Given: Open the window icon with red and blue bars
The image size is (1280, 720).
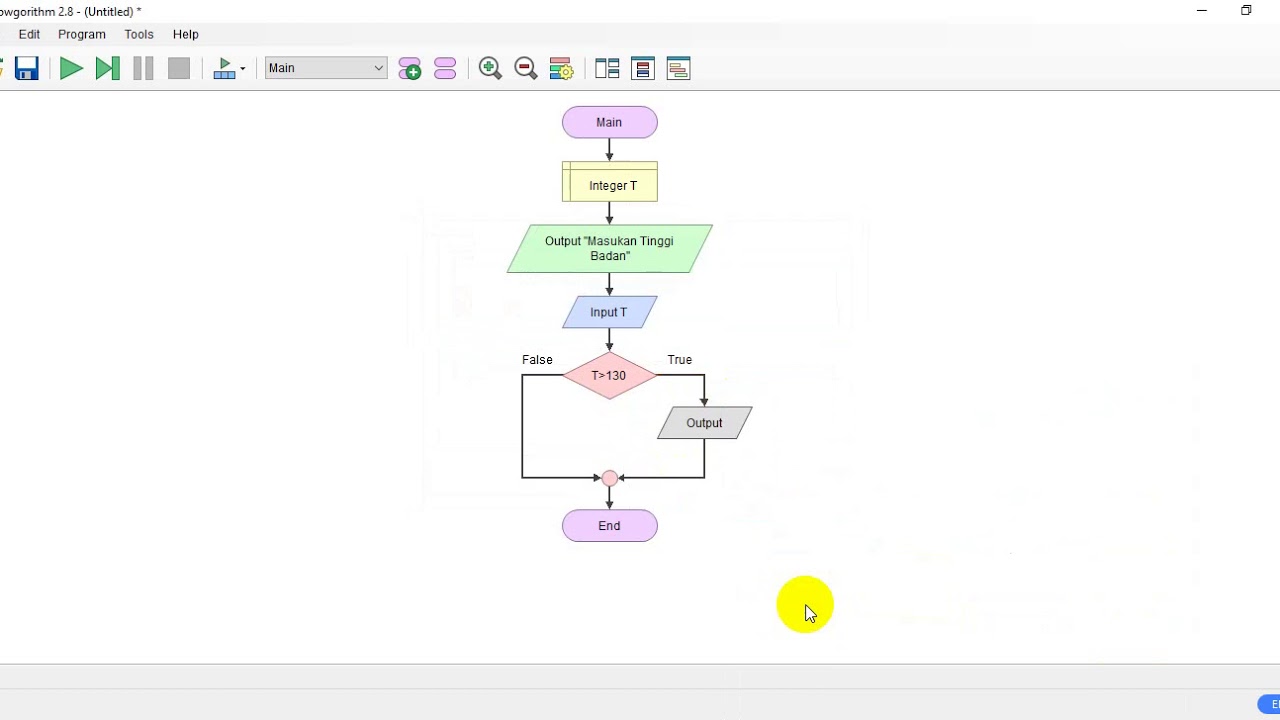Looking at the screenshot, I should click(x=643, y=68).
